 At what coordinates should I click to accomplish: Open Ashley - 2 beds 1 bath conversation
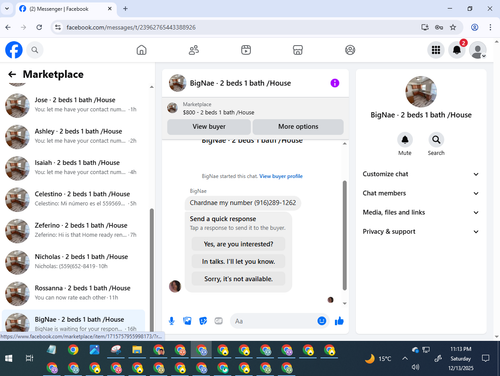click(73, 136)
